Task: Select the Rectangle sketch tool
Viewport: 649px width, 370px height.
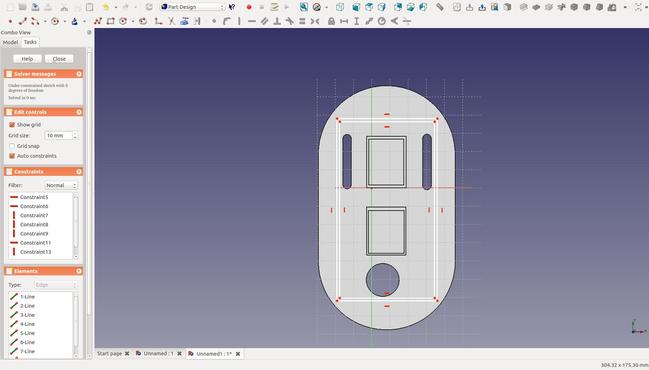Action: pyautogui.click(x=111, y=21)
